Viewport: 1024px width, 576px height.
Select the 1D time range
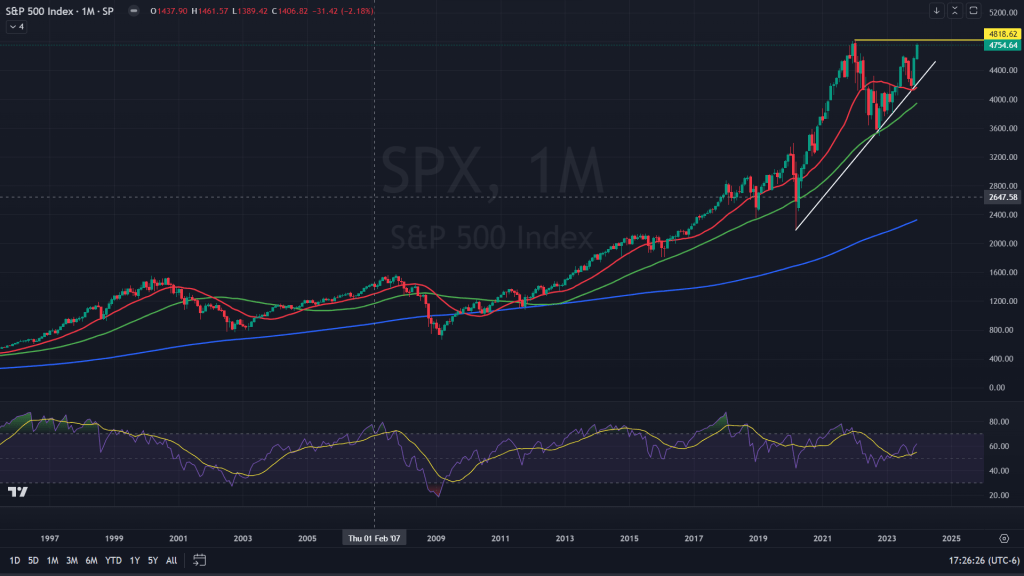pyautogui.click(x=14, y=560)
